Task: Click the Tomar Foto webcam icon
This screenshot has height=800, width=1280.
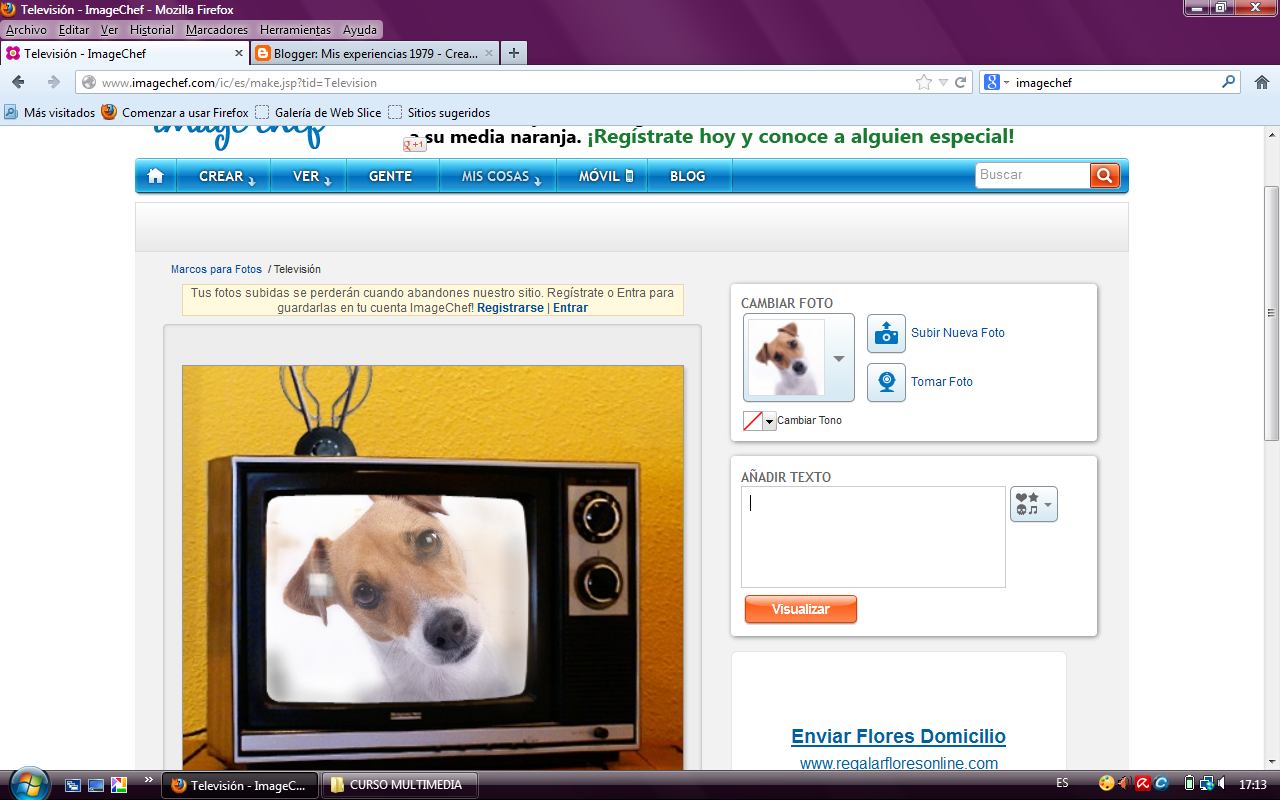Action: 884,382
